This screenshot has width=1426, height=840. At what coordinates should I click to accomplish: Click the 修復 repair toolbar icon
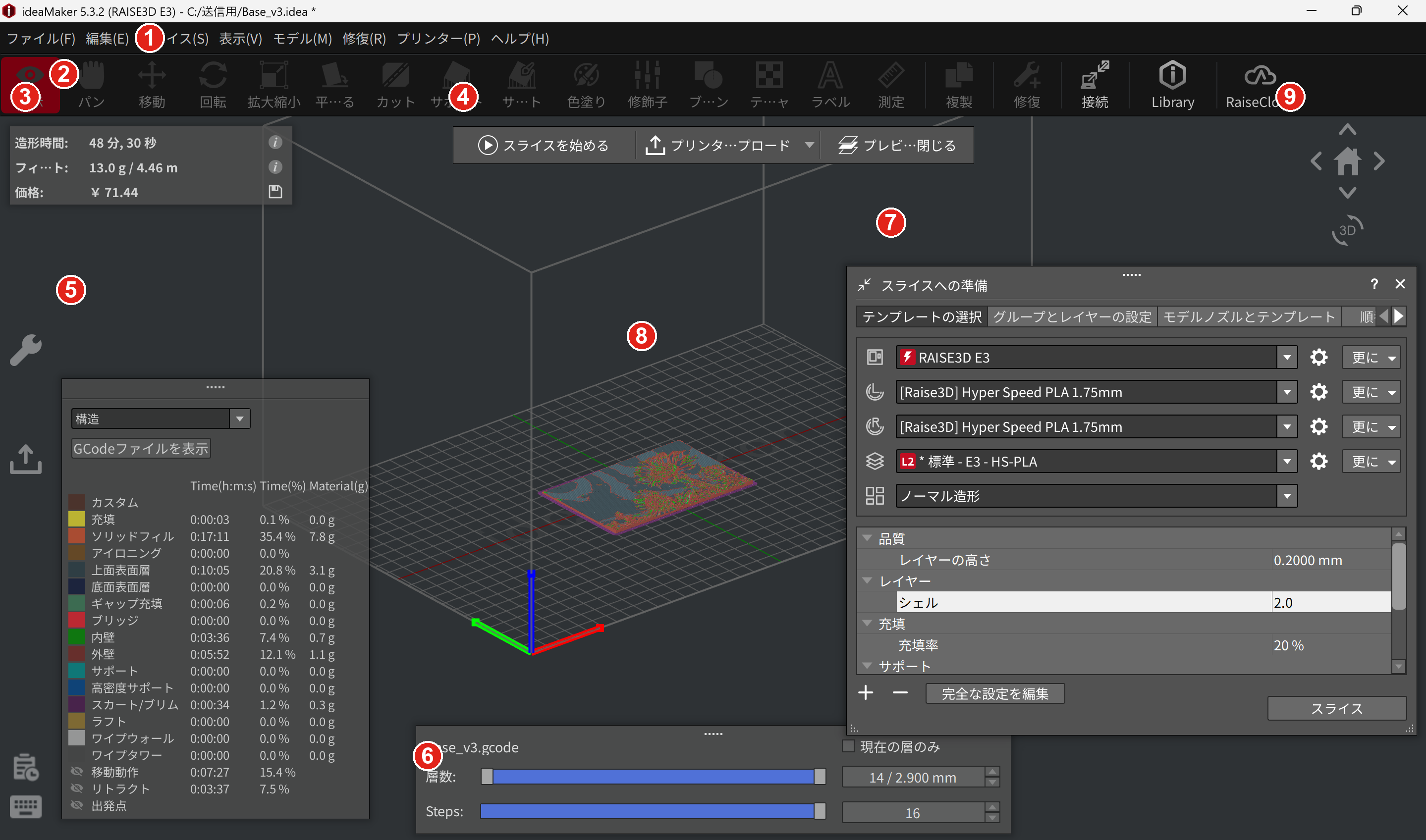tap(1027, 86)
